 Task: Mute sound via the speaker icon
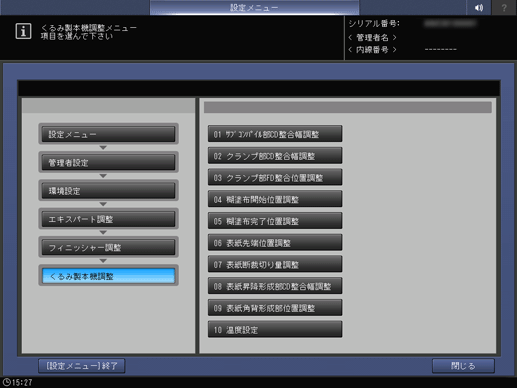478,7
